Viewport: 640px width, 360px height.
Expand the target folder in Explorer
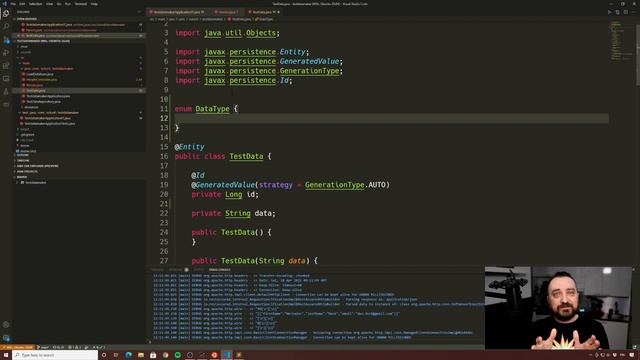(24, 129)
